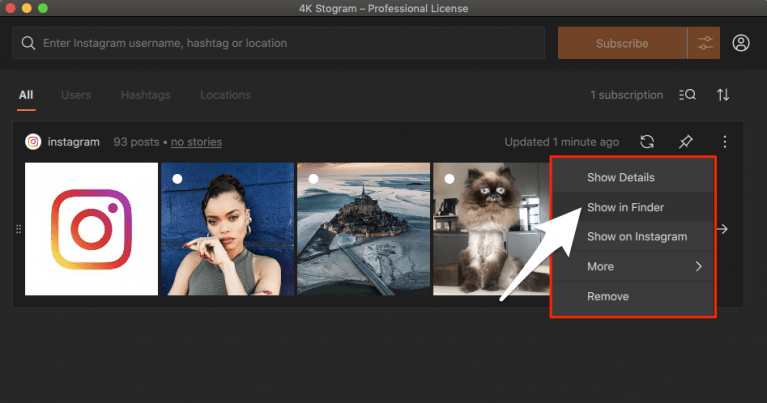Click the 93 posts label
767x403 pixels.
click(136, 142)
